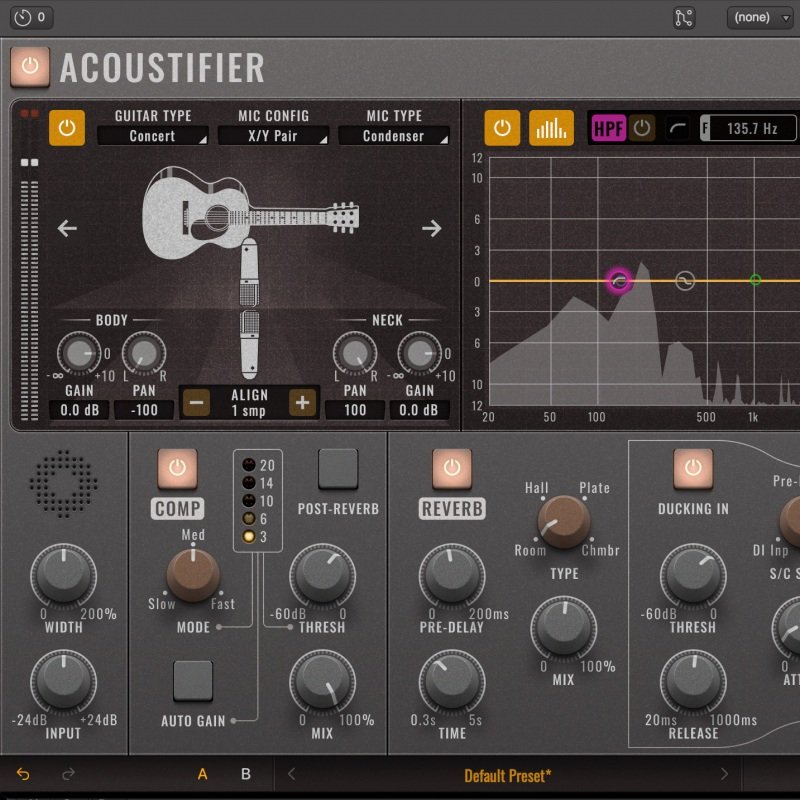Open the Default Preset* preset menu
This screenshot has height=800, width=800.
[508, 776]
